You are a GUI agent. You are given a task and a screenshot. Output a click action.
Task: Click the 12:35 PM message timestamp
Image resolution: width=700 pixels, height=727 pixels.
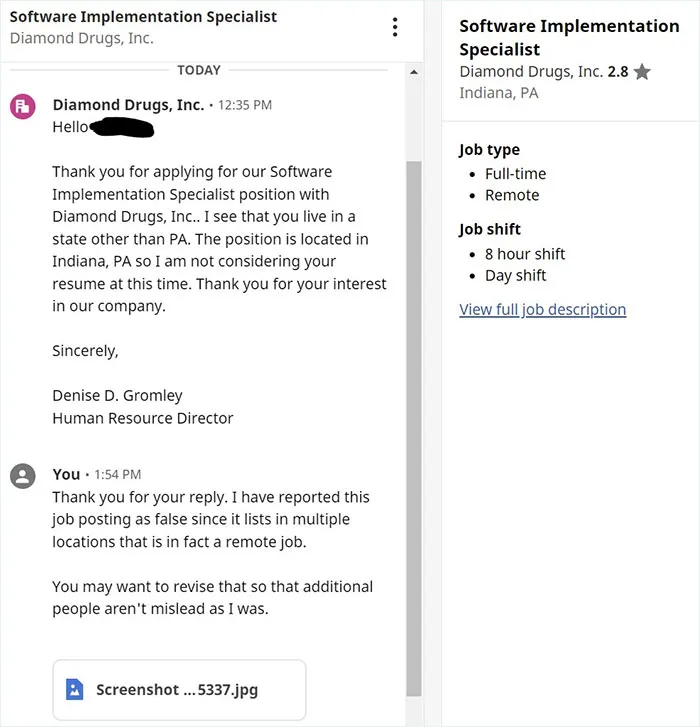(x=245, y=105)
